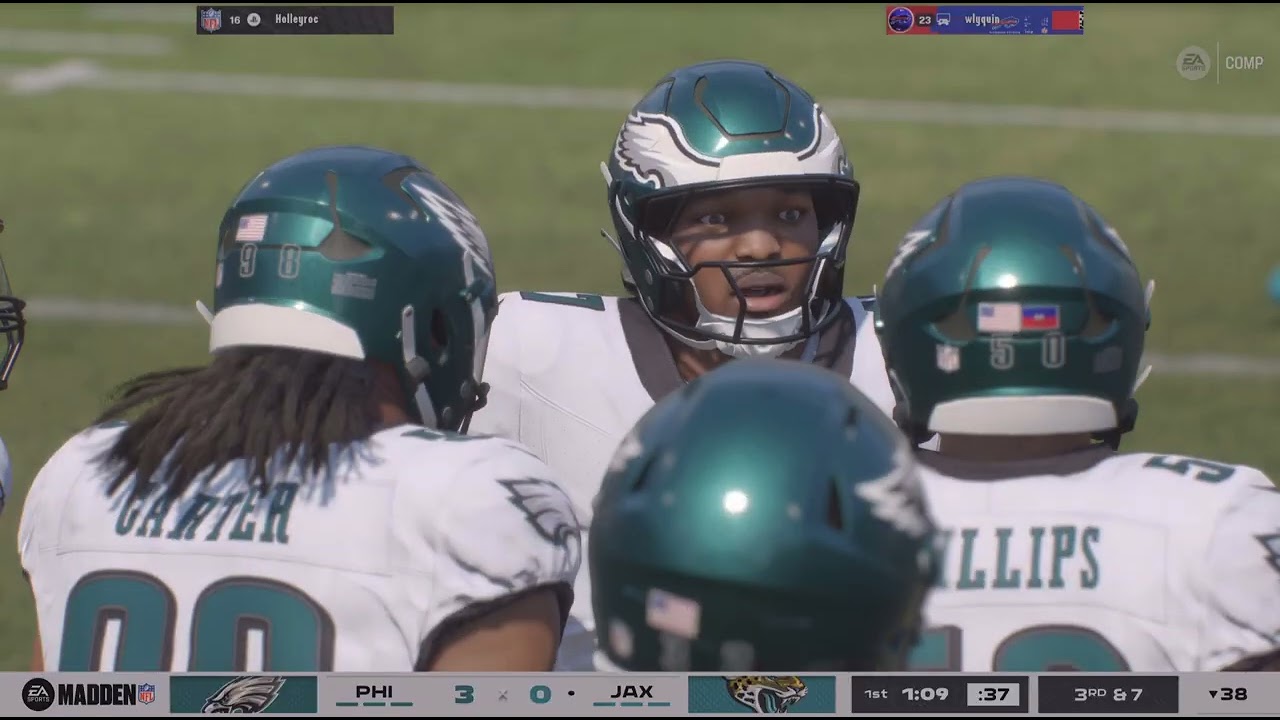Click the NFL shield icon beside Holleyroc
Viewport: 1280px width, 720px height.
(211, 20)
